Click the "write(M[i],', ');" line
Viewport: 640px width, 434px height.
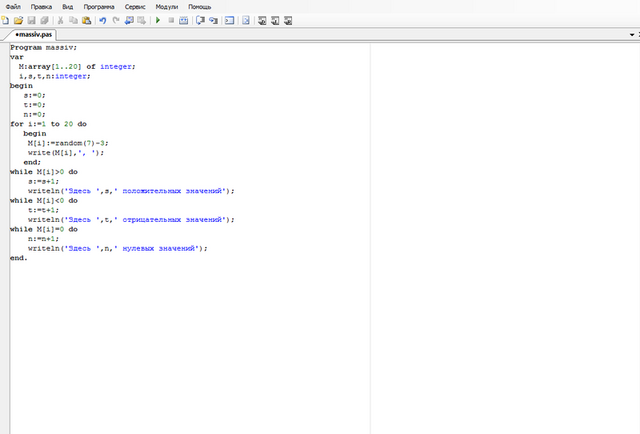pos(66,153)
